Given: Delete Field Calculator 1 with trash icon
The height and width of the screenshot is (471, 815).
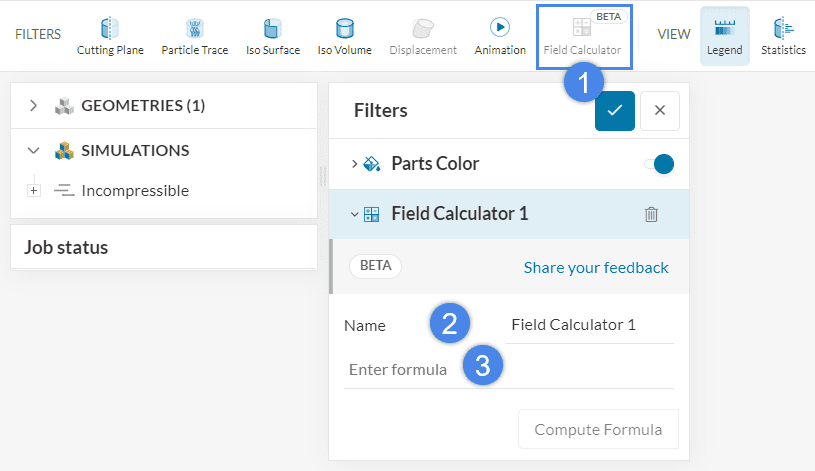Looking at the screenshot, I should [x=651, y=214].
